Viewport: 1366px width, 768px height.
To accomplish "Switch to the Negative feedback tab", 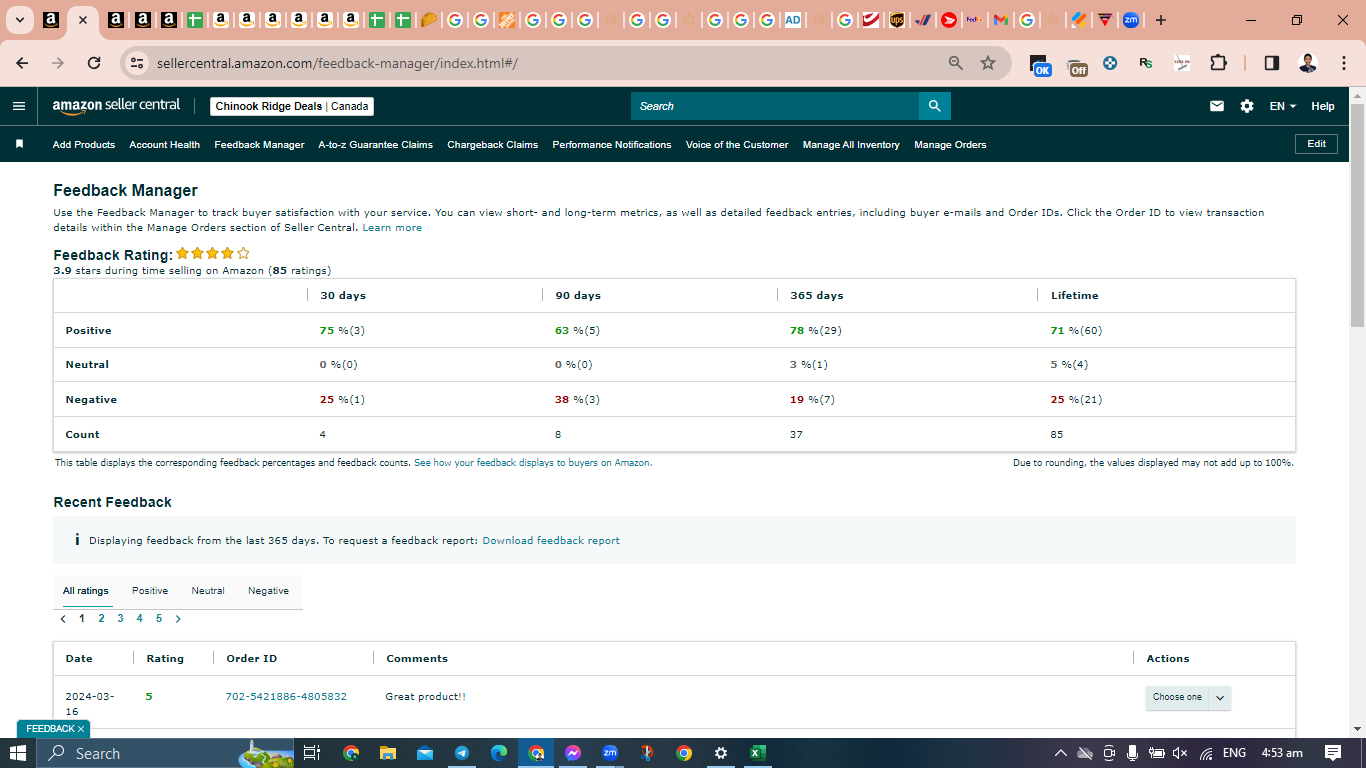I will click(x=268, y=591).
